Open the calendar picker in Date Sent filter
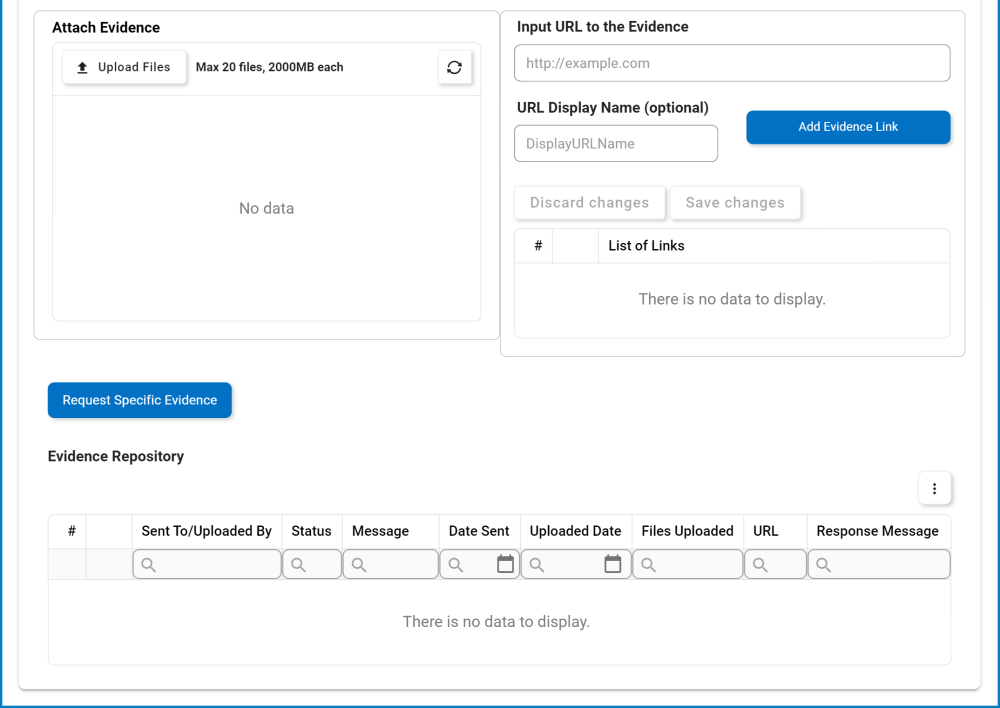1000x708 pixels. pos(506,564)
